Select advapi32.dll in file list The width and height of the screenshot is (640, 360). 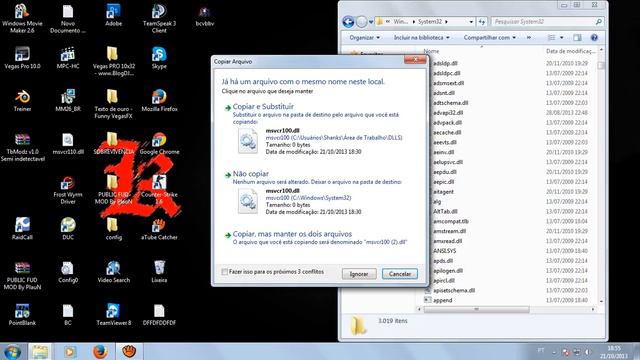pos(448,113)
